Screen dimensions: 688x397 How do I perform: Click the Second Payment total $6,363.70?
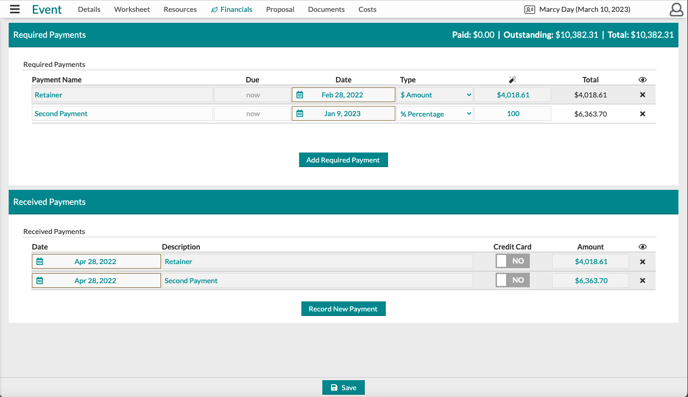591,114
